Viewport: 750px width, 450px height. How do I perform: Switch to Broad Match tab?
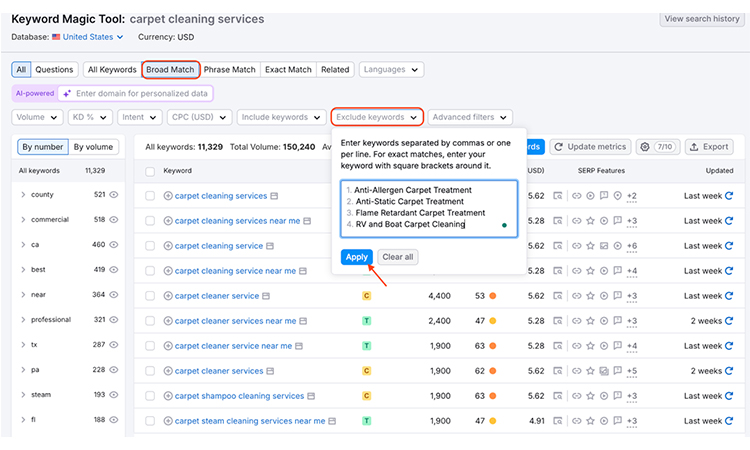[170, 69]
